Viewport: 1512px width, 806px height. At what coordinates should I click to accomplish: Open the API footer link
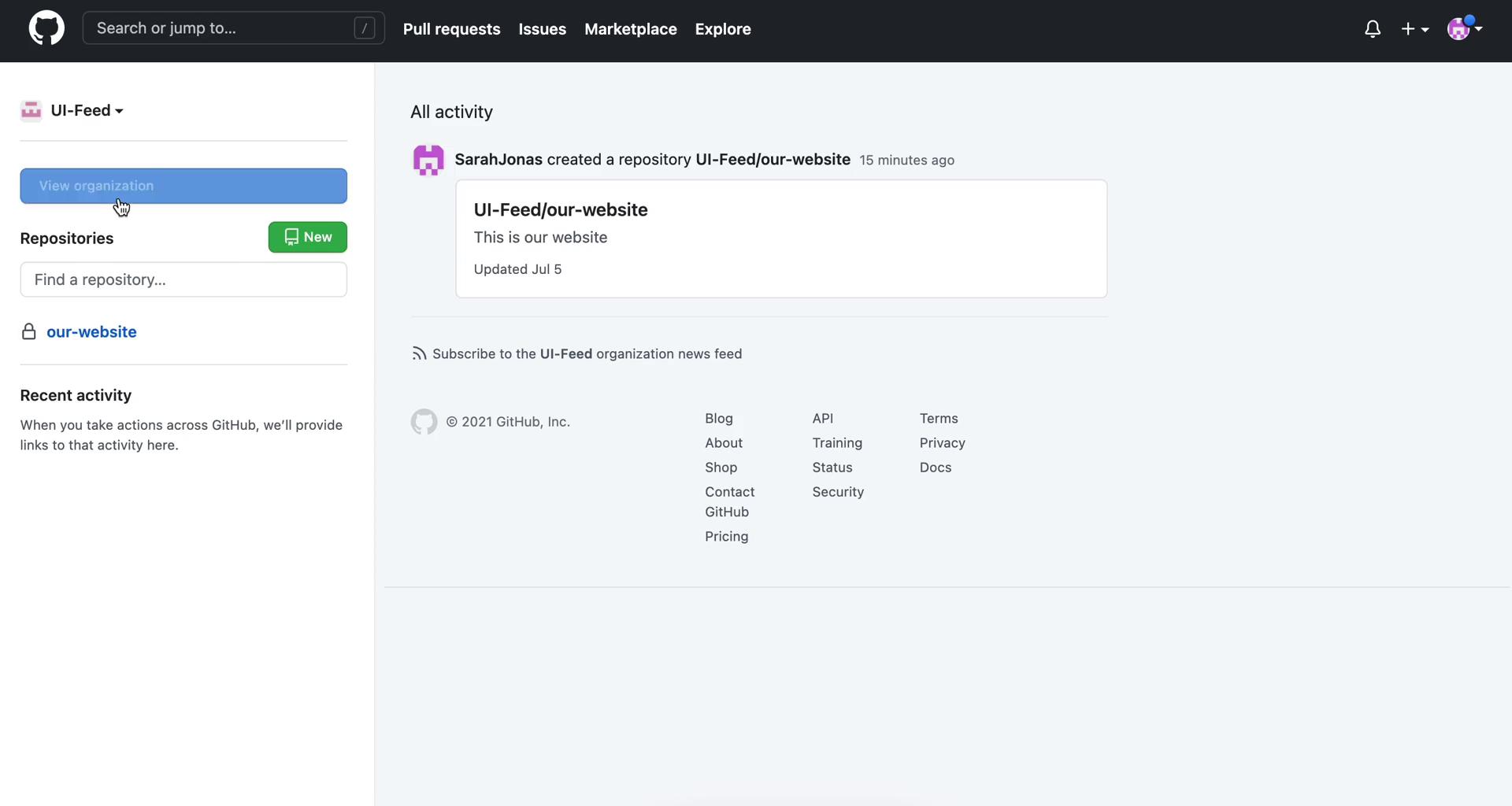823,419
